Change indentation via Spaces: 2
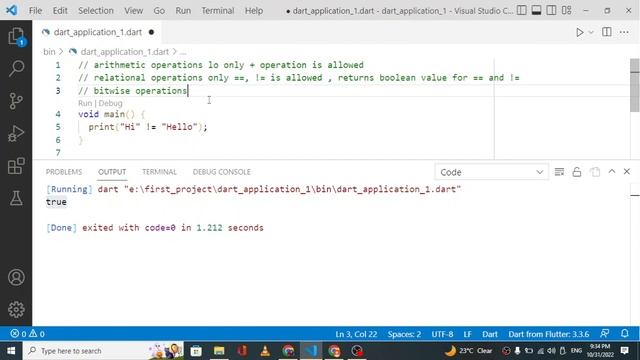The height and width of the screenshot is (360, 640). (x=404, y=334)
